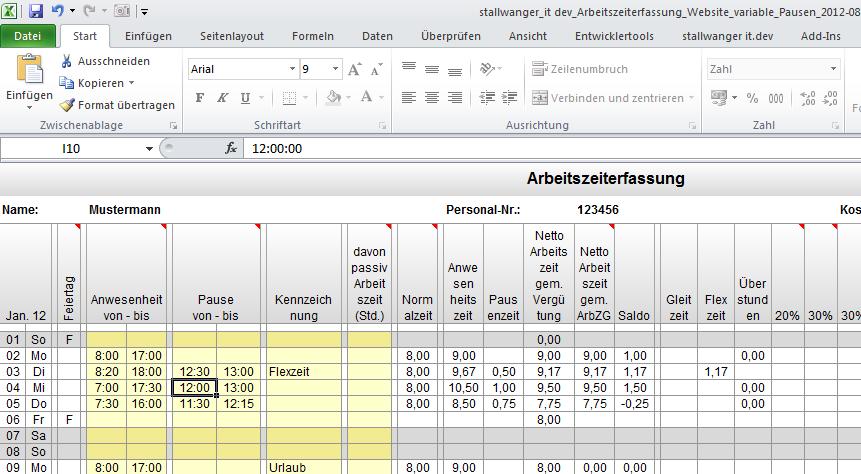Open the Datei tab
This screenshot has height=474, width=861.
pyautogui.click(x=27, y=36)
